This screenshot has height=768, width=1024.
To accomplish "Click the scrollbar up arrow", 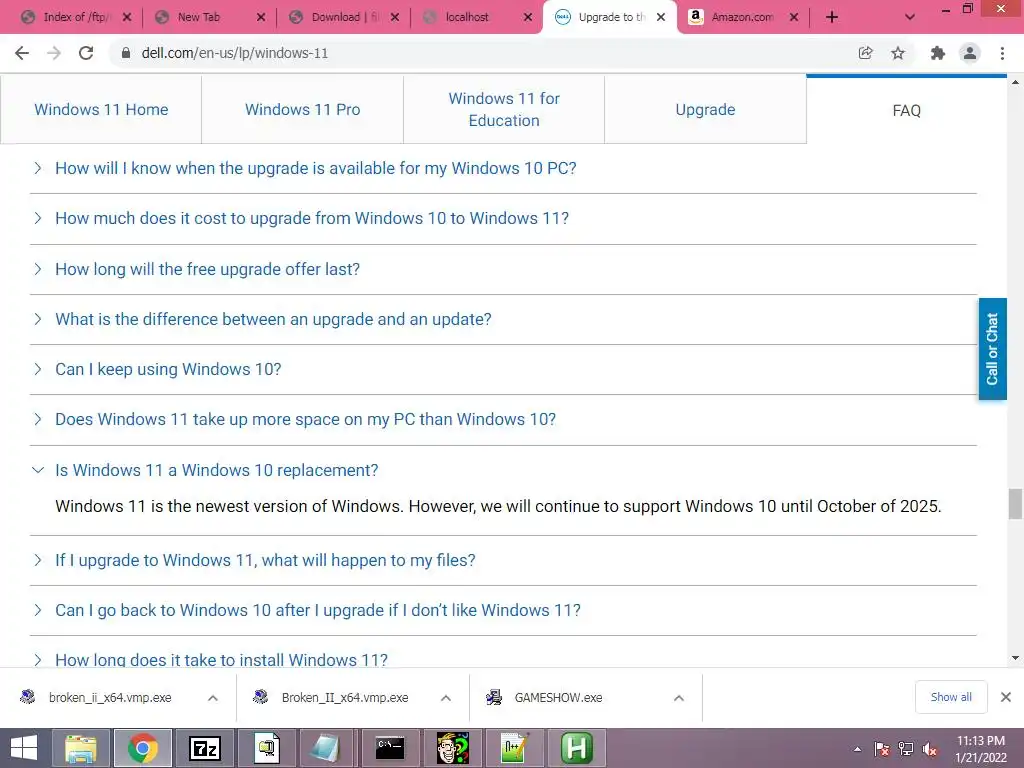I will pyautogui.click(x=1015, y=82).
